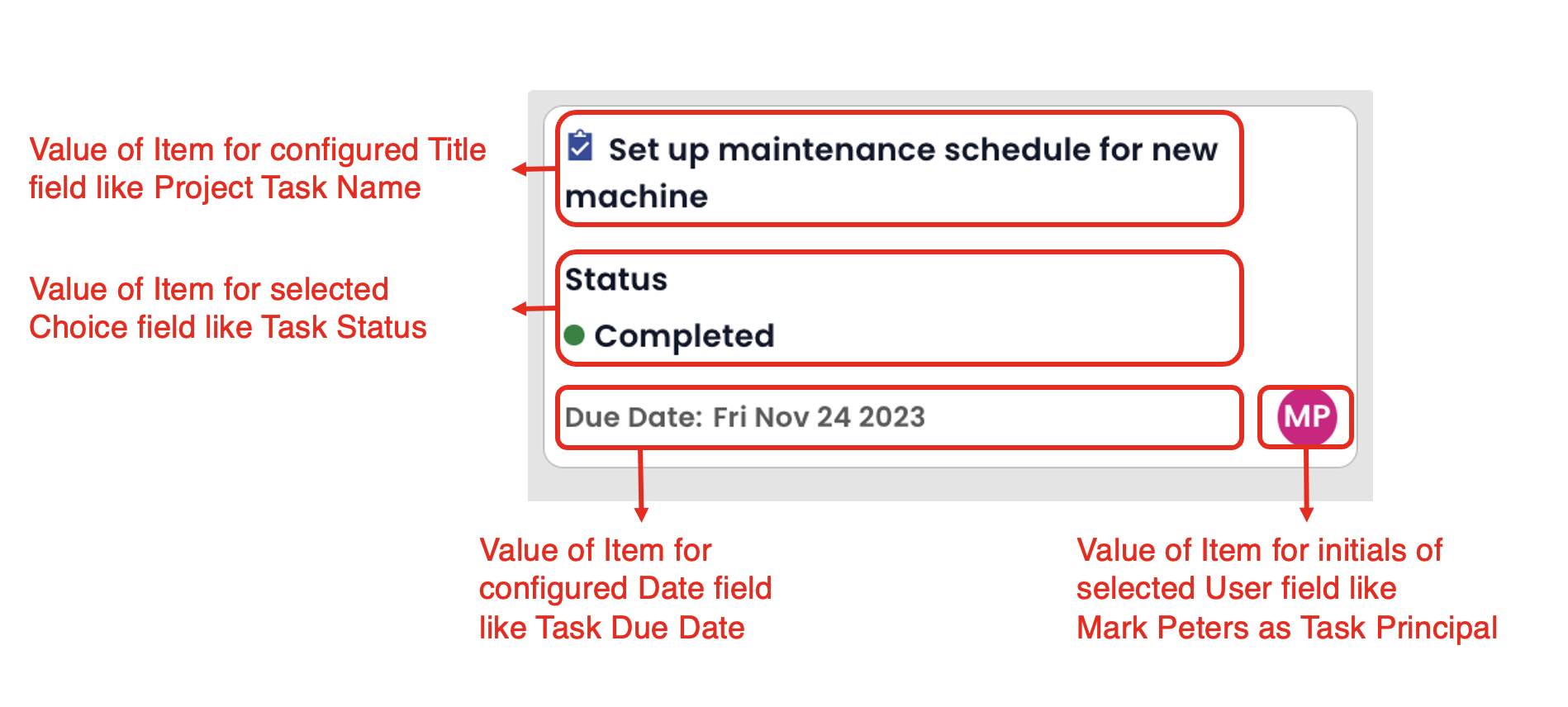Click the green Completed status dot

tap(575, 335)
